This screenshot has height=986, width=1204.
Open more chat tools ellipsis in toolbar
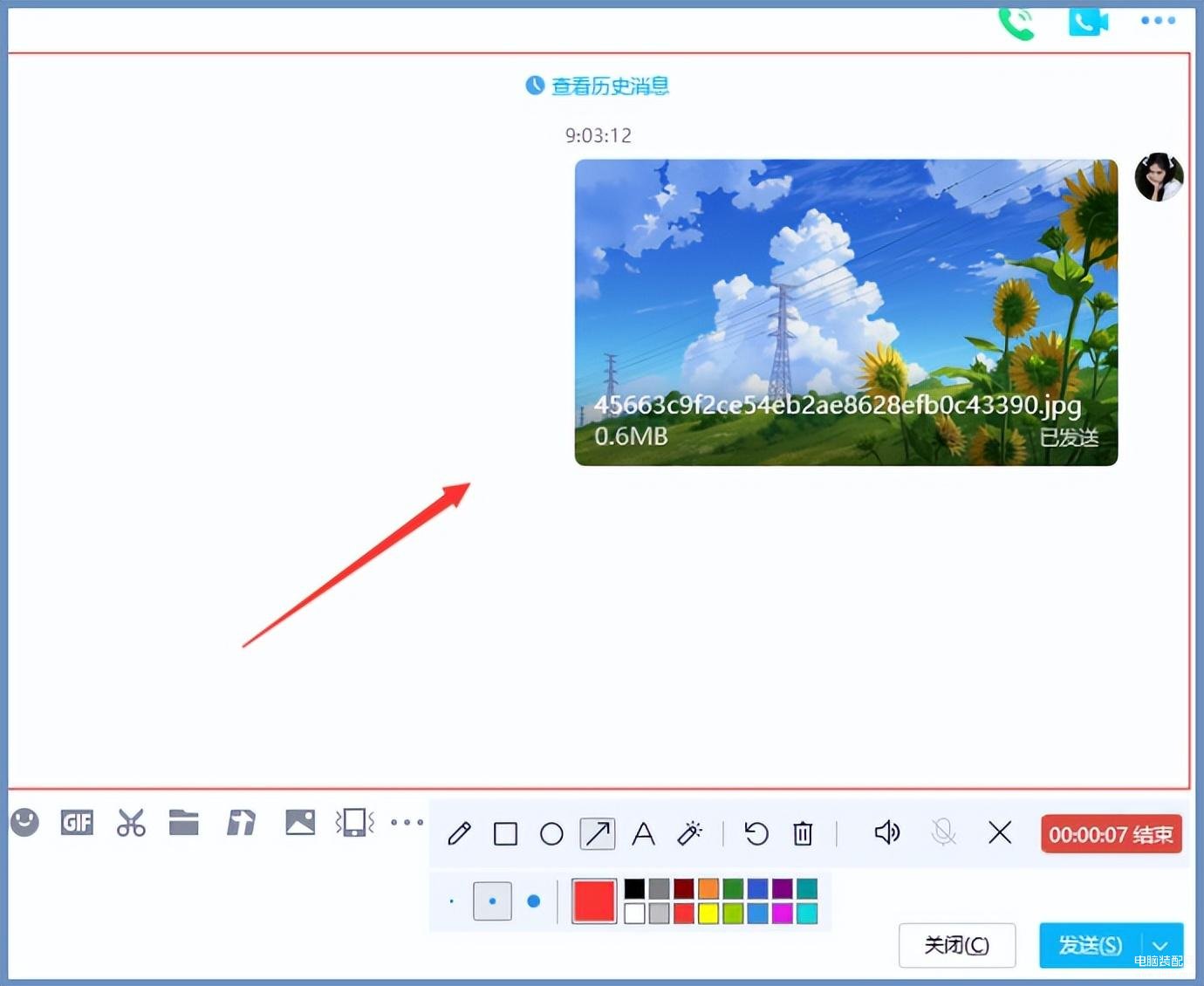coord(407,822)
